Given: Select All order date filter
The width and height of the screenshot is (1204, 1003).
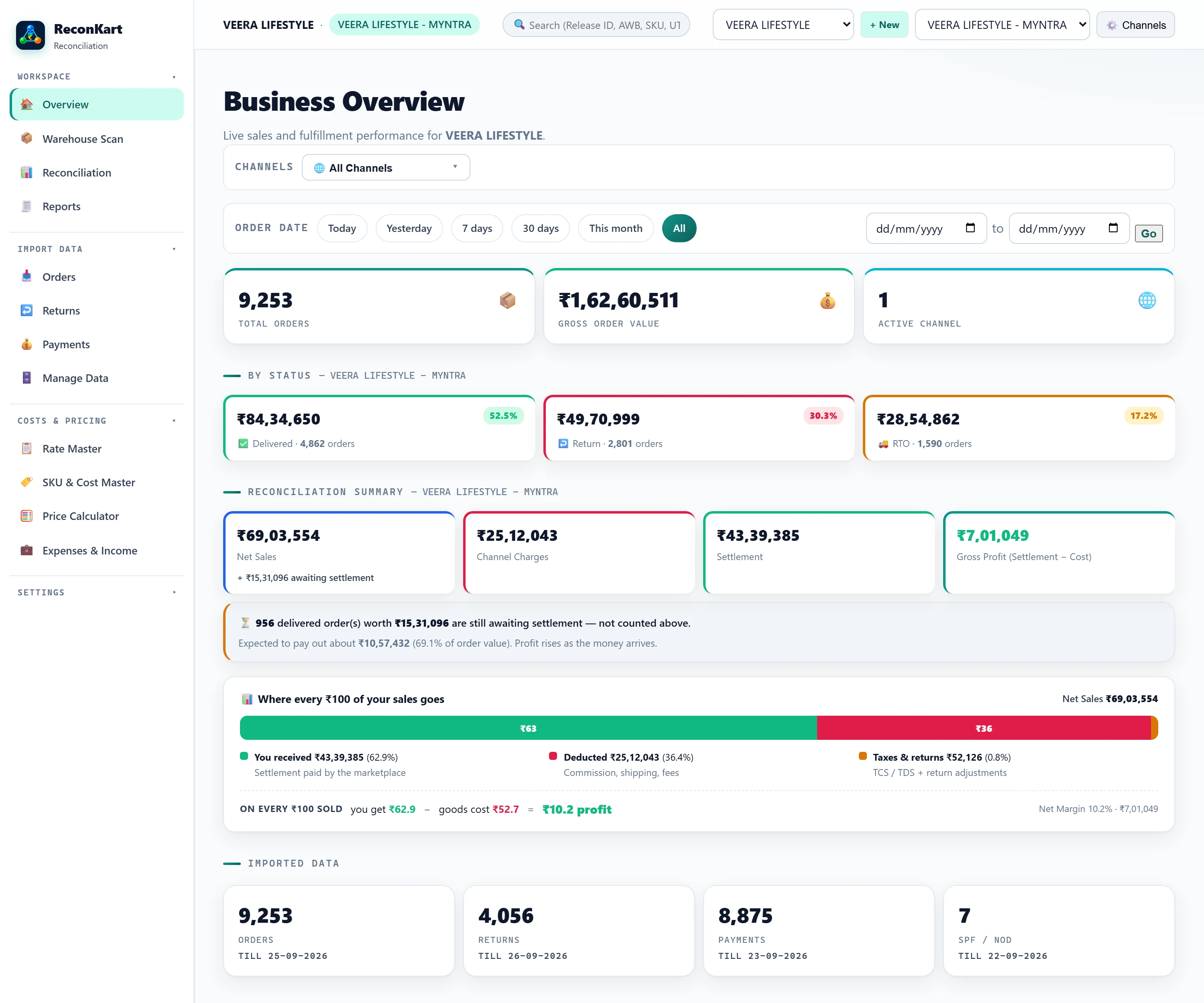Looking at the screenshot, I should 679,228.
